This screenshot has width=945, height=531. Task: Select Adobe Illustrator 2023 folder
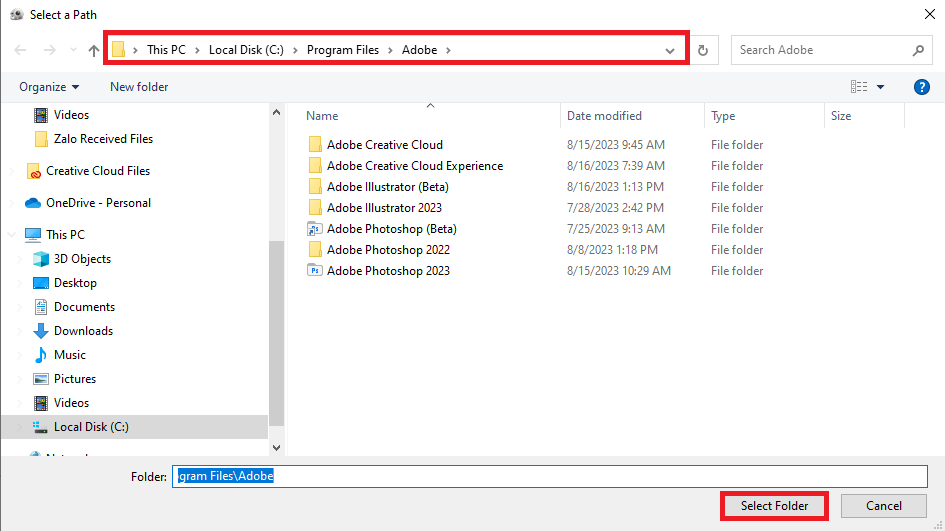(x=384, y=208)
